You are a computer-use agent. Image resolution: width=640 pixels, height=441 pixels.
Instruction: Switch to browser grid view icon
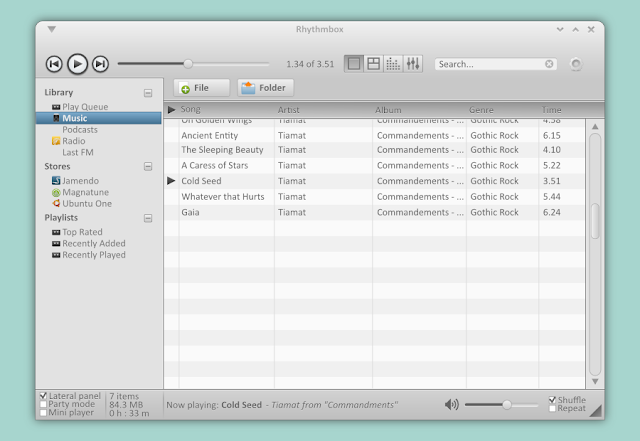[x=373, y=64]
